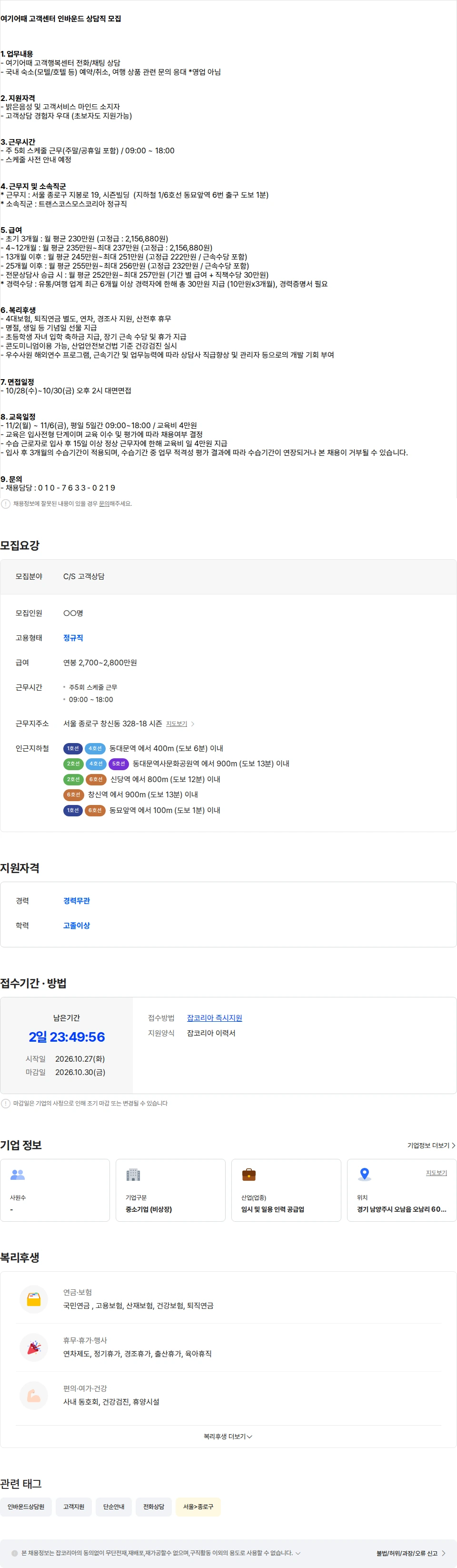
Task: Click the 편의·여가·건강 muscle icon
Action: [x=34, y=1396]
